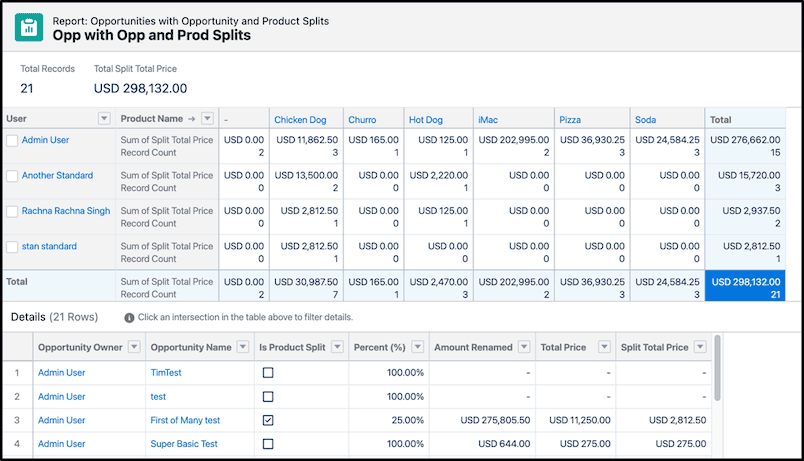Open Percent (%) column dropdown
The width and height of the screenshot is (804, 461).
417,347
